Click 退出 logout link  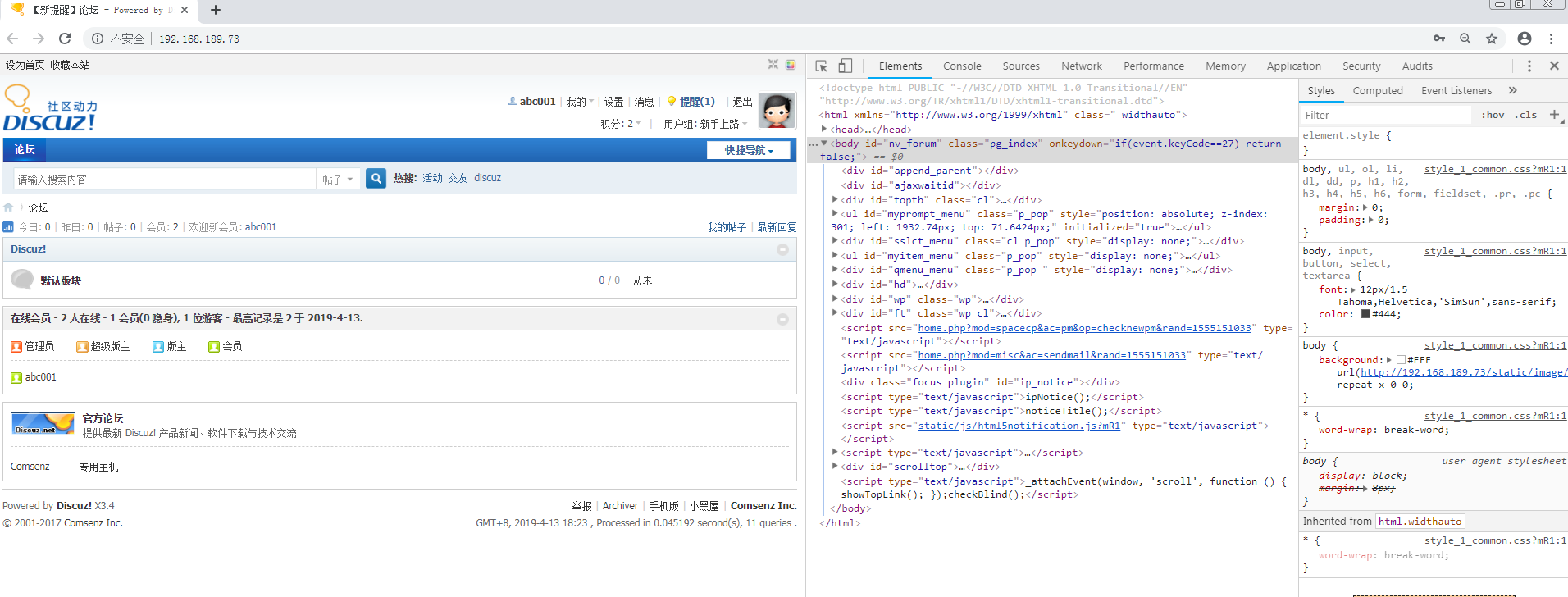[x=742, y=102]
